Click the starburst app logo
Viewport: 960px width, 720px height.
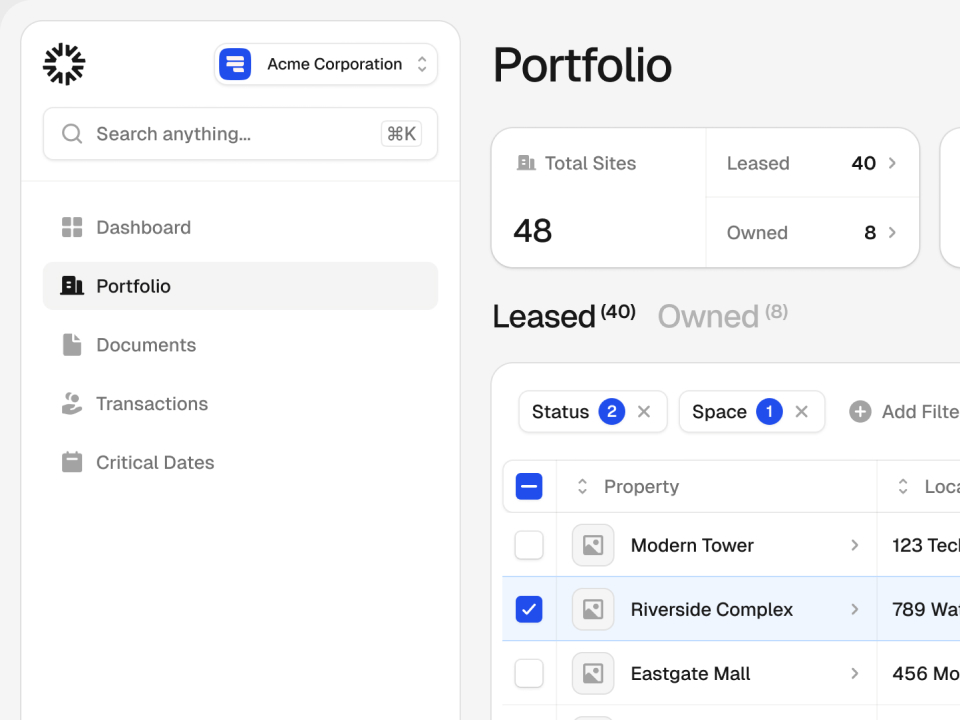tap(64, 64)
